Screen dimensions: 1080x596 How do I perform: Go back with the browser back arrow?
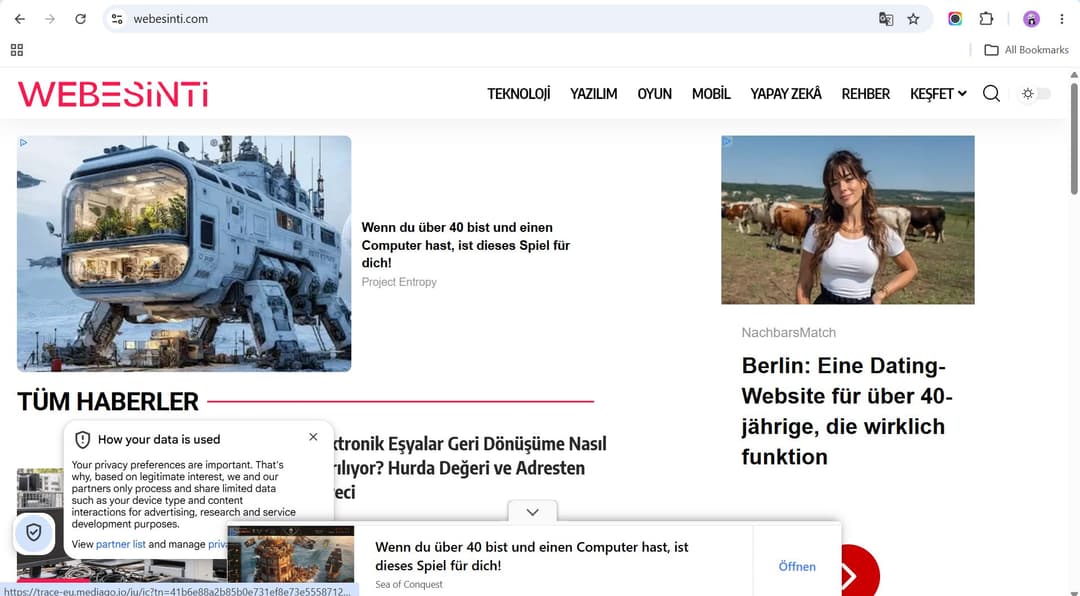[19, 19]
